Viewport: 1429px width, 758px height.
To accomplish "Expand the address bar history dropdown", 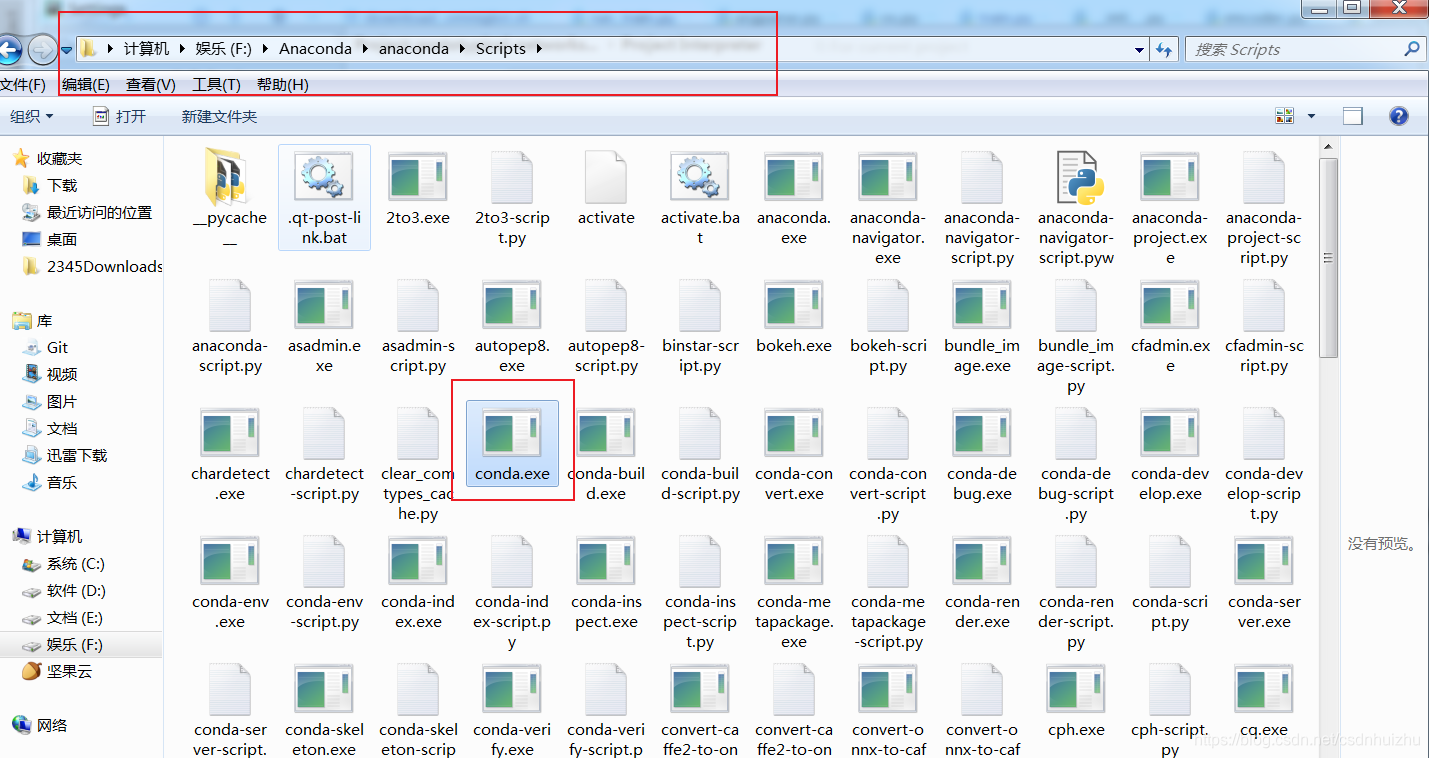I will 1140,49.
